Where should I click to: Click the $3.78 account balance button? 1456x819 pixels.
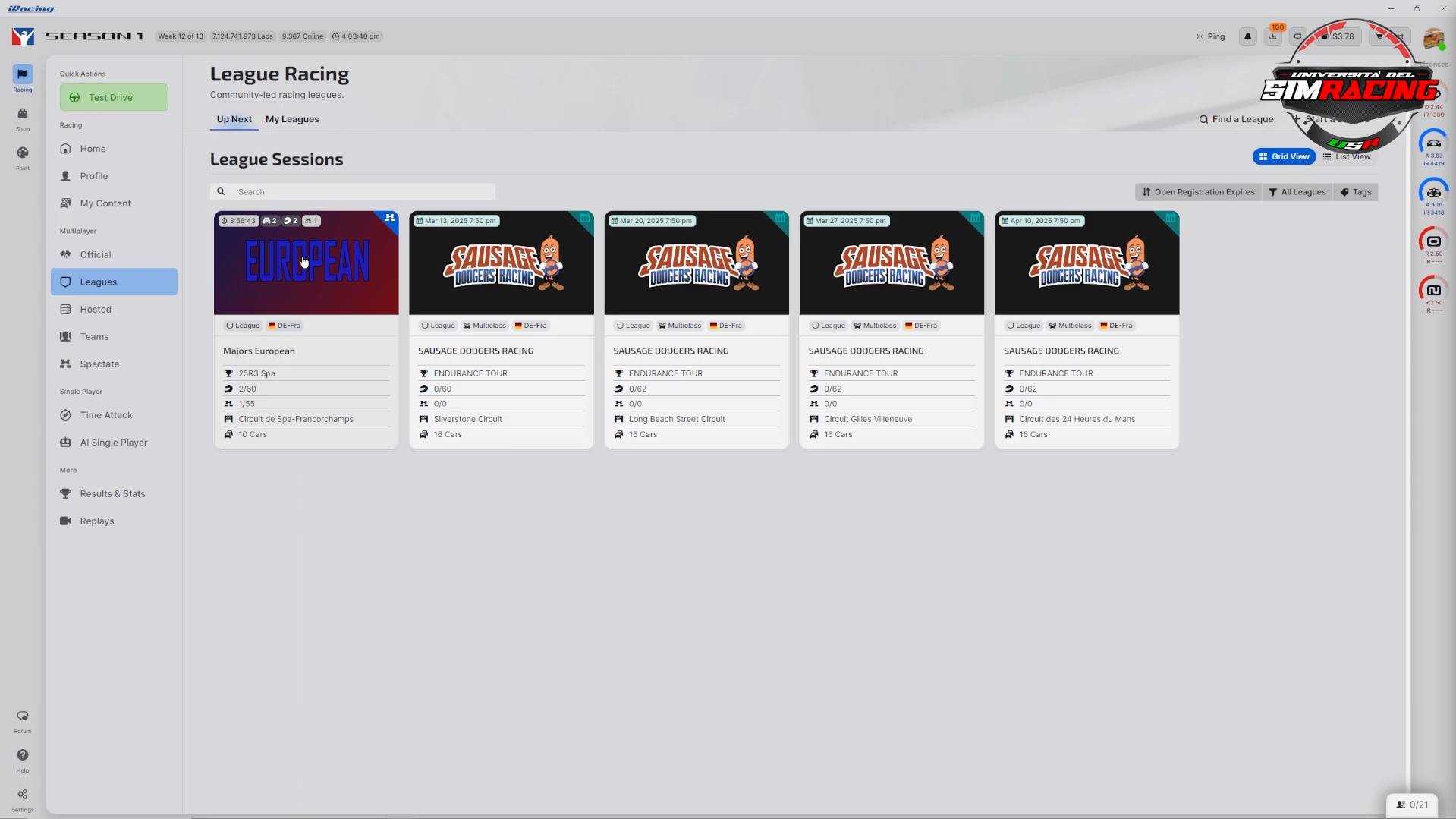(1337, 36)
